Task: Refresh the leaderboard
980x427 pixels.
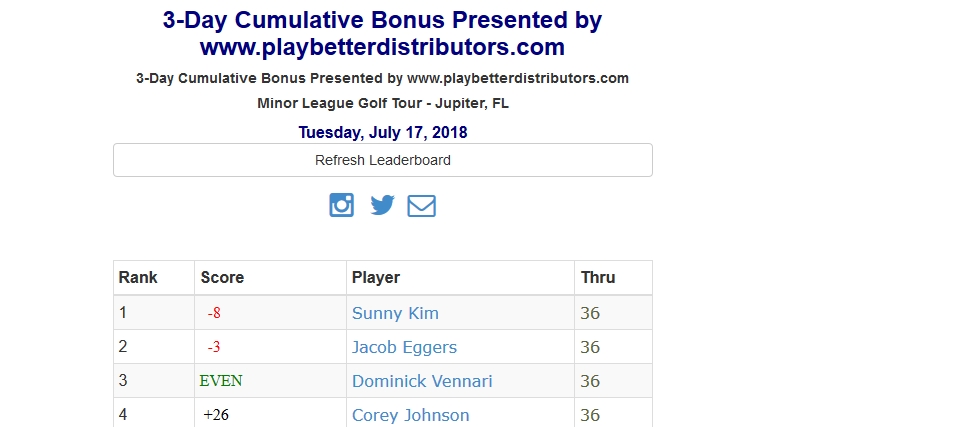Action: pos(382,160)
